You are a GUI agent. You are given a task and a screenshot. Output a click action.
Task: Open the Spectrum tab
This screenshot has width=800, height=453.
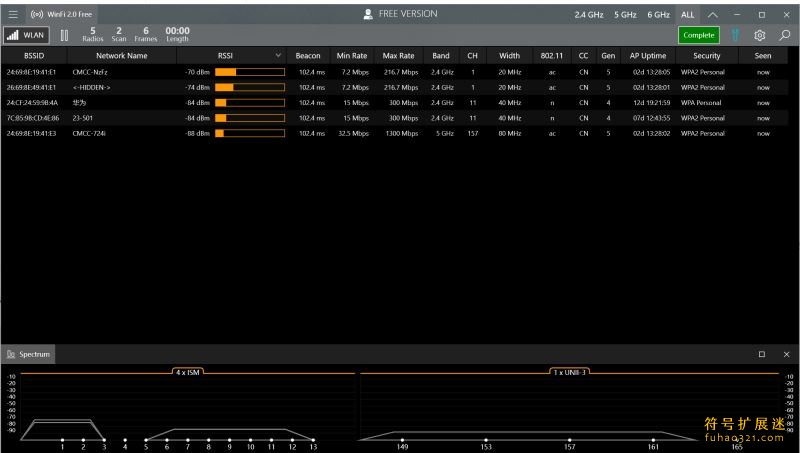28,354
